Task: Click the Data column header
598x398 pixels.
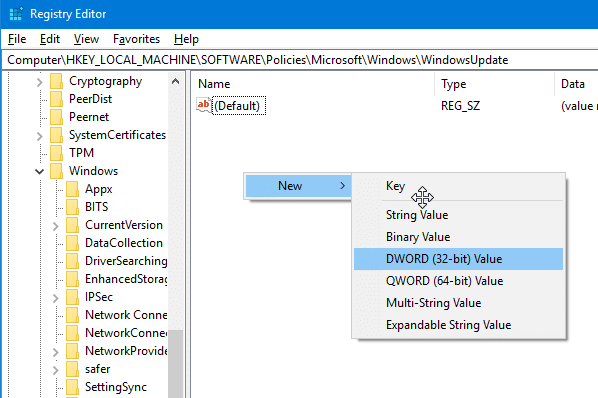Action: [x=576, y=84]
